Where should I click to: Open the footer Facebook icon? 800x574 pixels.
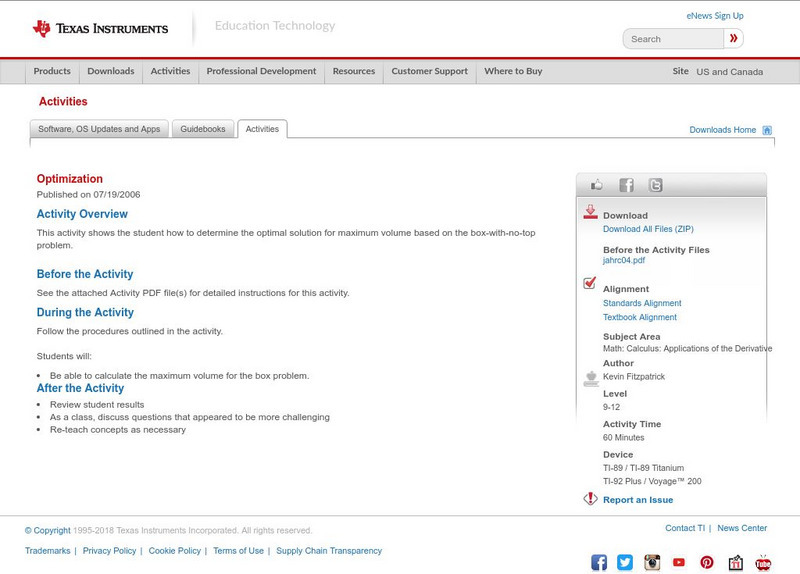coord(599,562)
